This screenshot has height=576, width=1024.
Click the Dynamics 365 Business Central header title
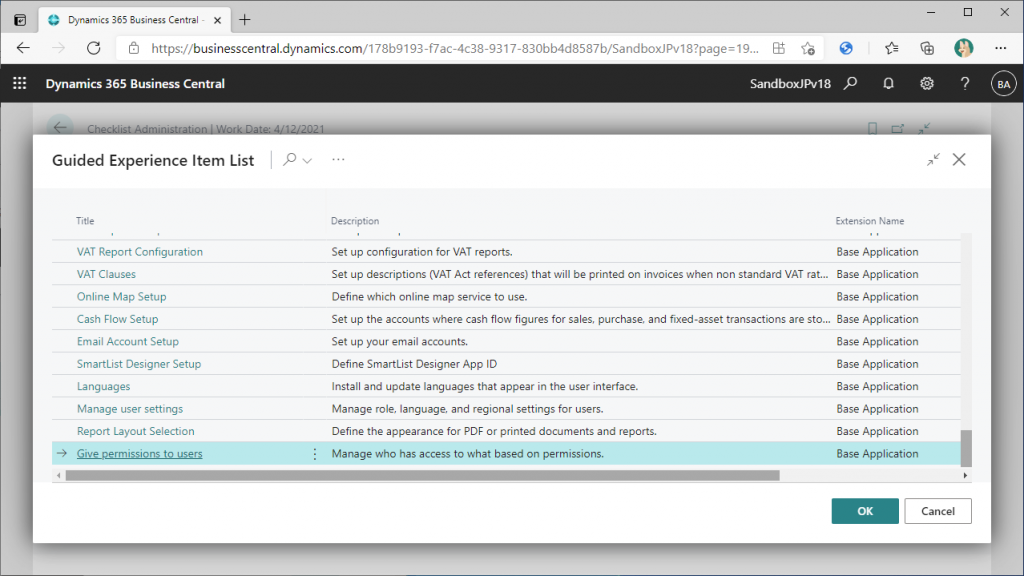[x=135, y=84]
